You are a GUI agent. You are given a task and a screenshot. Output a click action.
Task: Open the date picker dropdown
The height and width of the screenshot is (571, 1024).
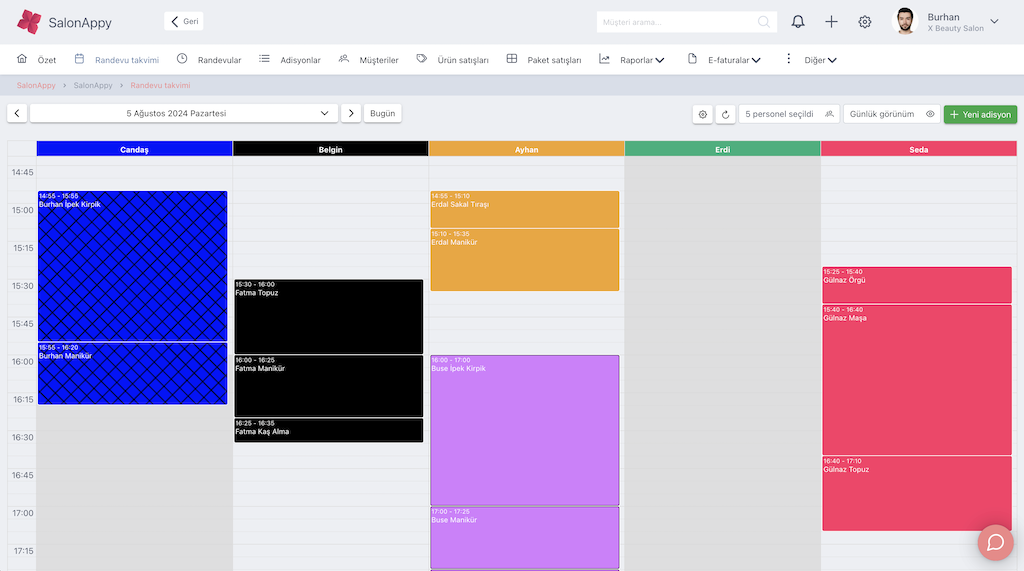[184, 114]
